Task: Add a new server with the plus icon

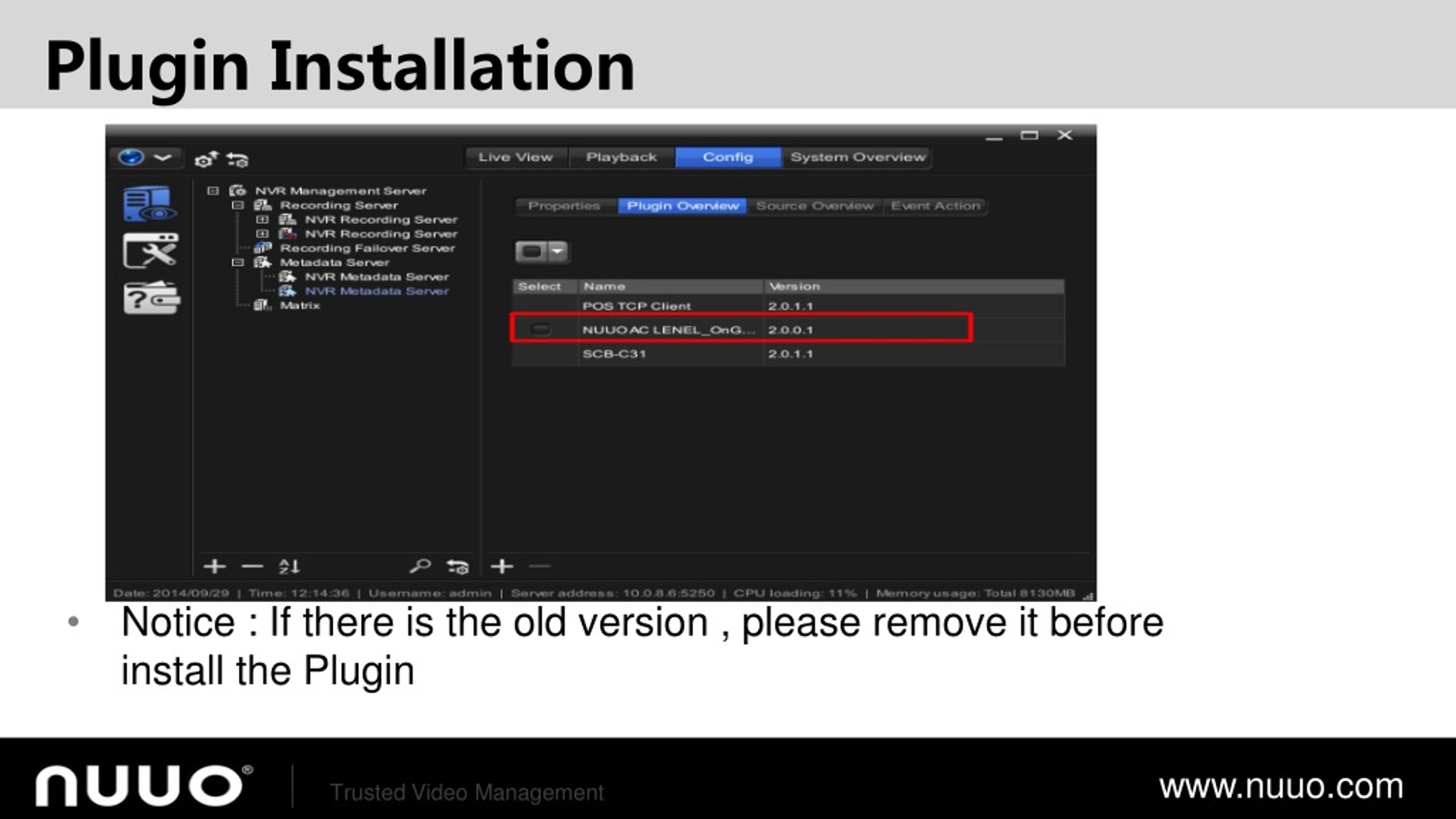Action: pyautogui.click(x=215, y=566)
